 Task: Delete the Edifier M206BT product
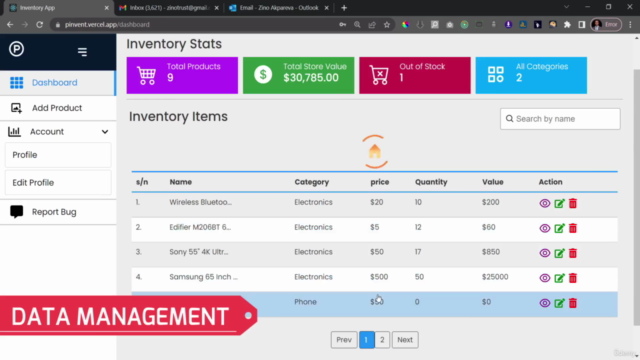(x=573, y=228)
